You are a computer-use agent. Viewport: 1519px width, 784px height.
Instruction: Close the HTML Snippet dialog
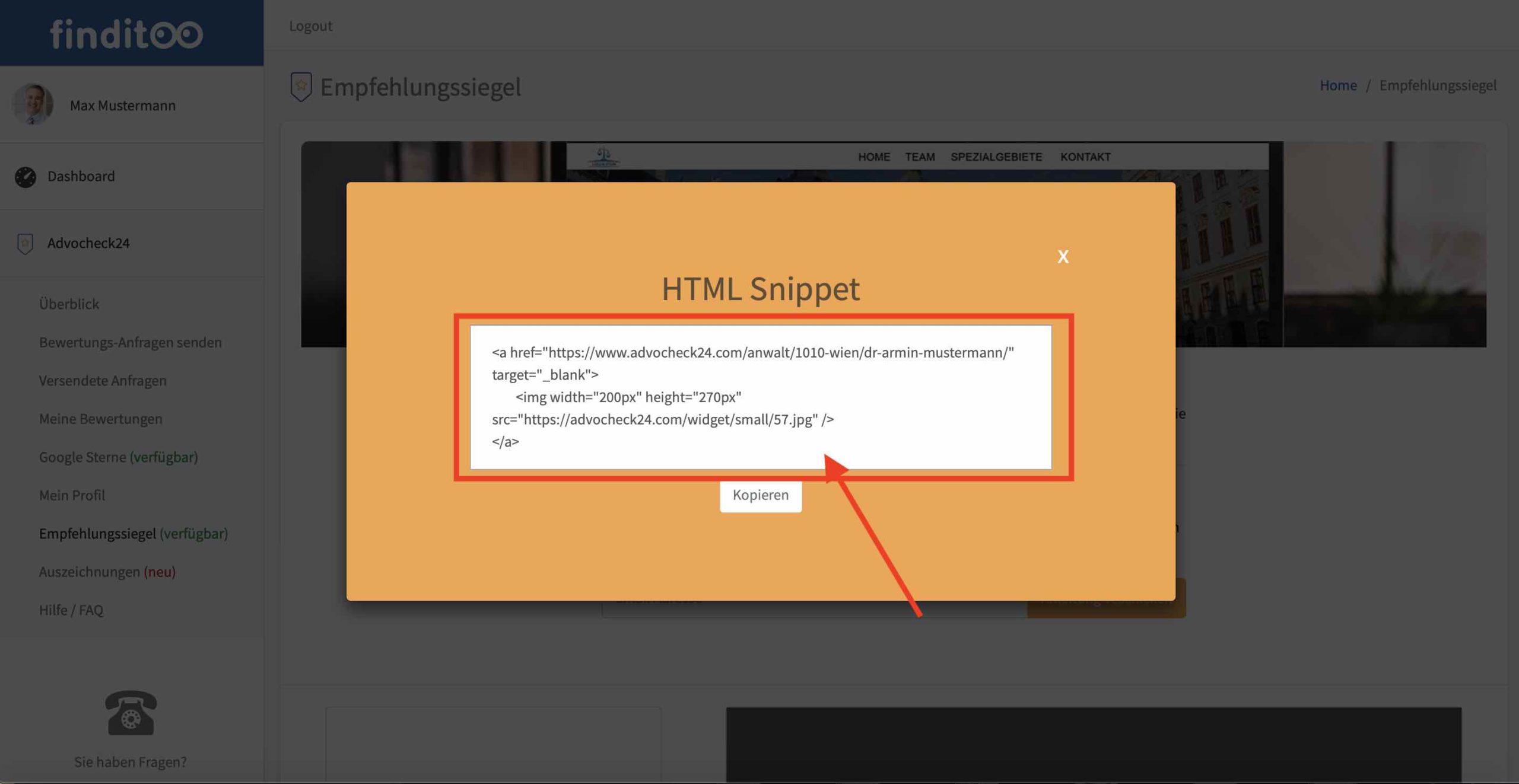1063,256
